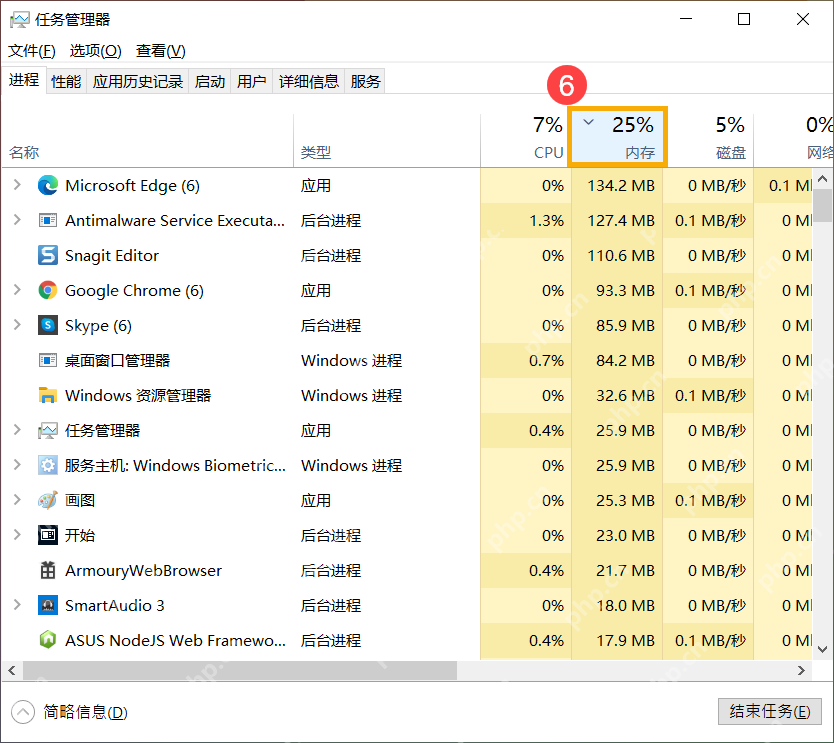834x743 pixels.
Task: Click the horizontal scrollbar right arrow
Action: point(801,671)
